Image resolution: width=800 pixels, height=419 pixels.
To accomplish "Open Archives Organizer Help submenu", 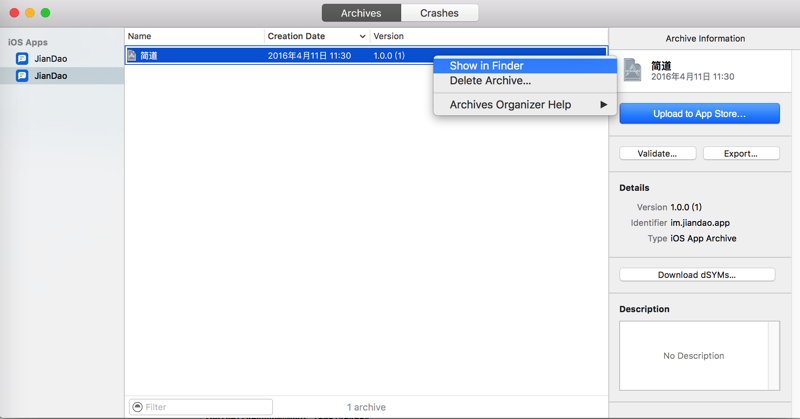I will tap(525, 105).
